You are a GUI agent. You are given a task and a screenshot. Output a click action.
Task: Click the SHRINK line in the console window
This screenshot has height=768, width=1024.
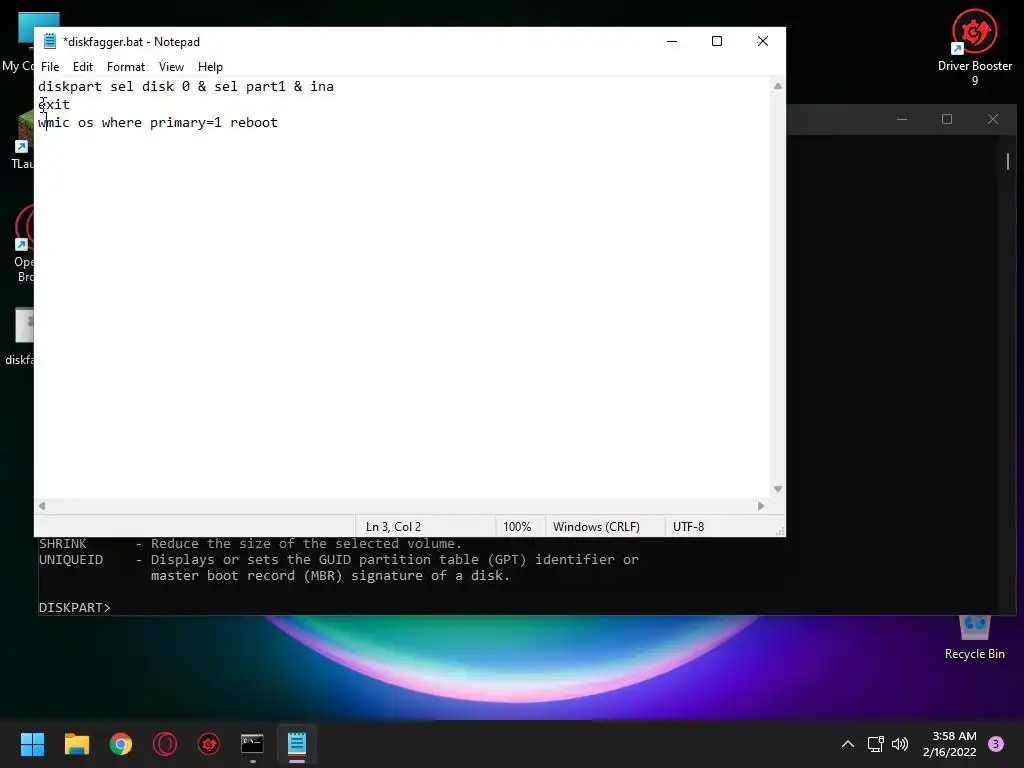click(x=250, y=544)
